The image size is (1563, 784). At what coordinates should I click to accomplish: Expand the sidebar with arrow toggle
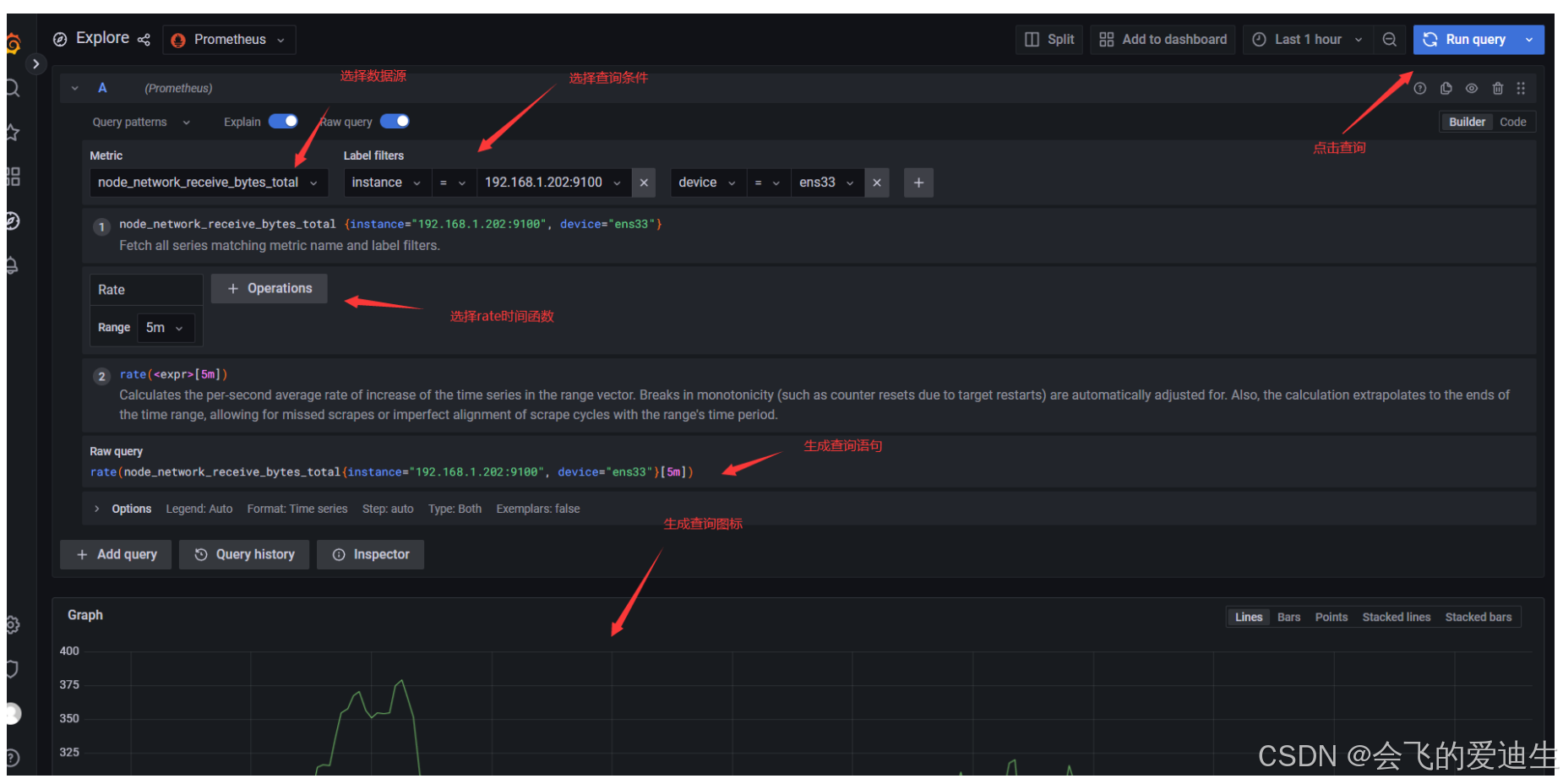[35, 64]
